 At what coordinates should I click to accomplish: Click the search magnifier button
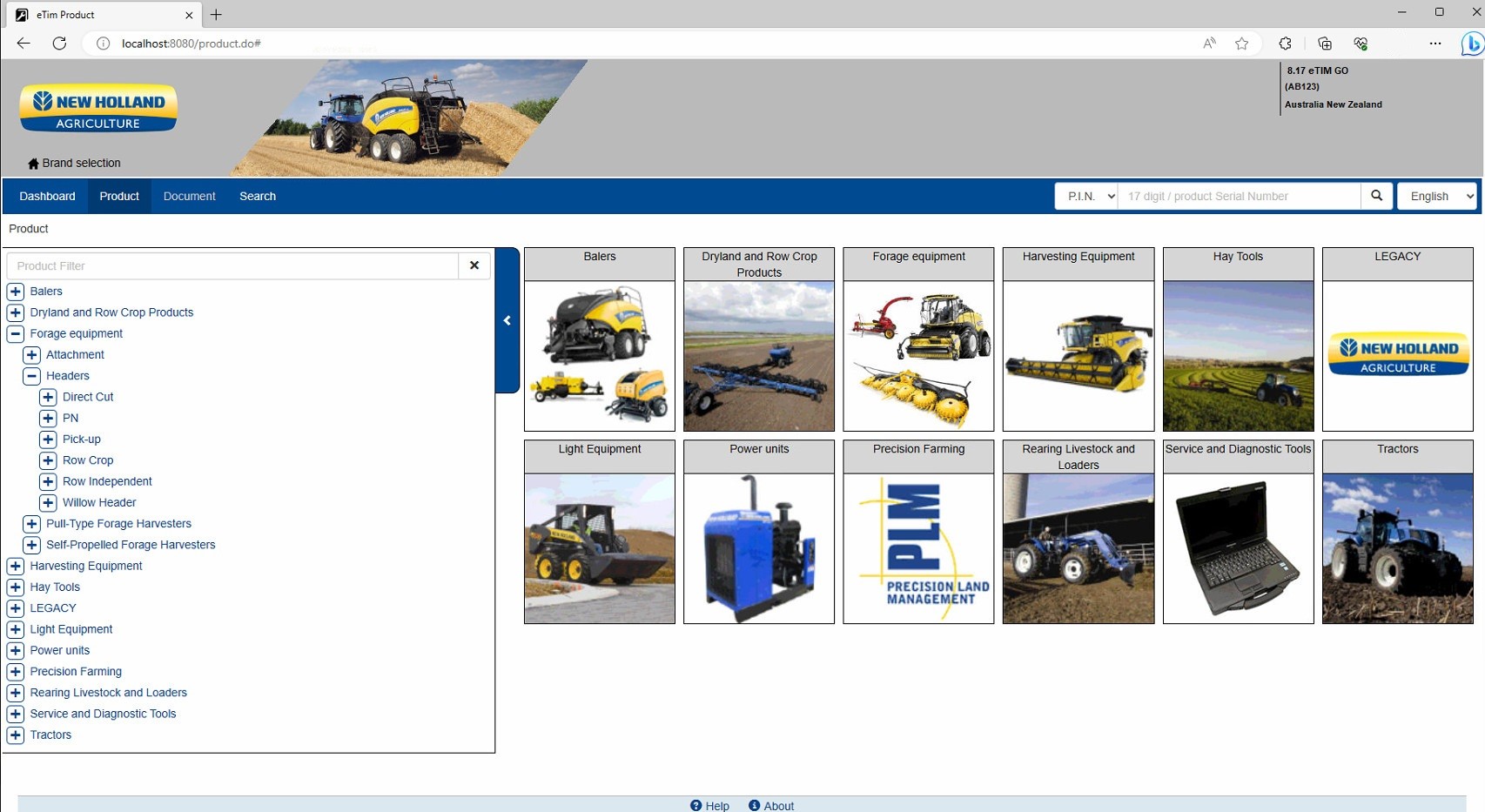point(1376,196)
